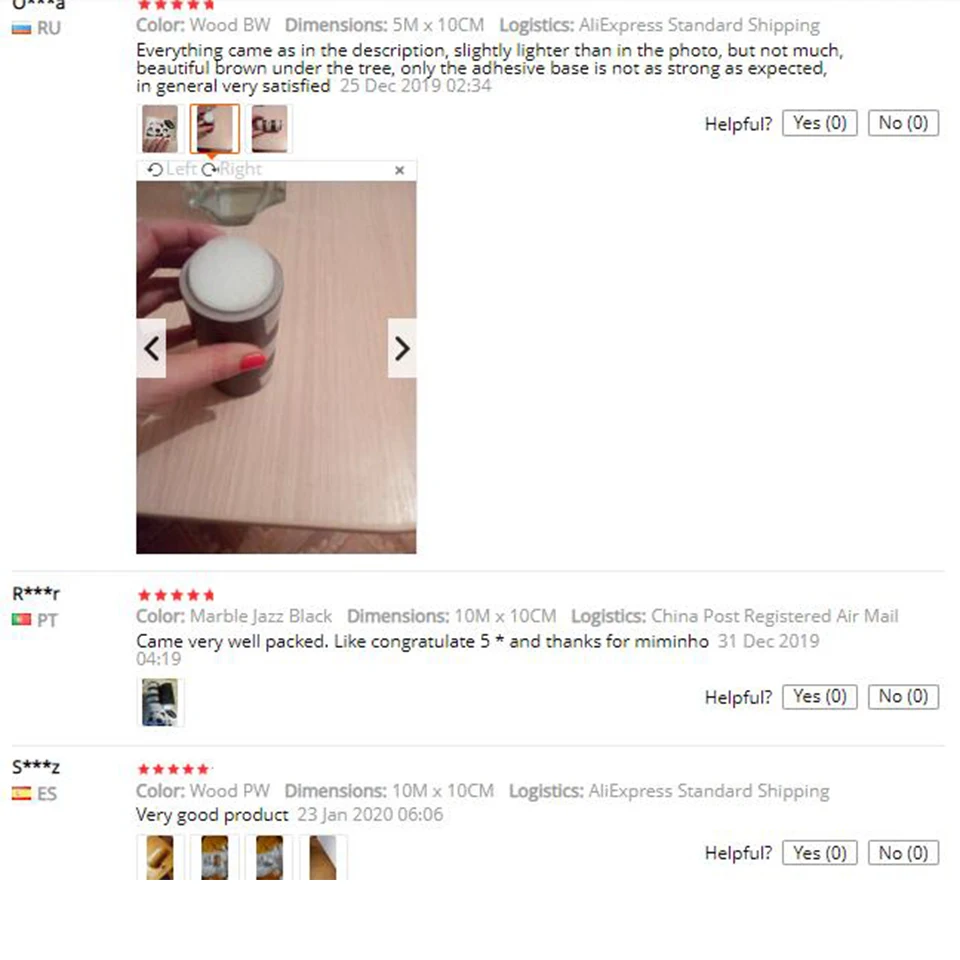Vote No on the Wood BW review
Image resolution: width=960 pixels, height=960 pixels.
pos(903,123)
